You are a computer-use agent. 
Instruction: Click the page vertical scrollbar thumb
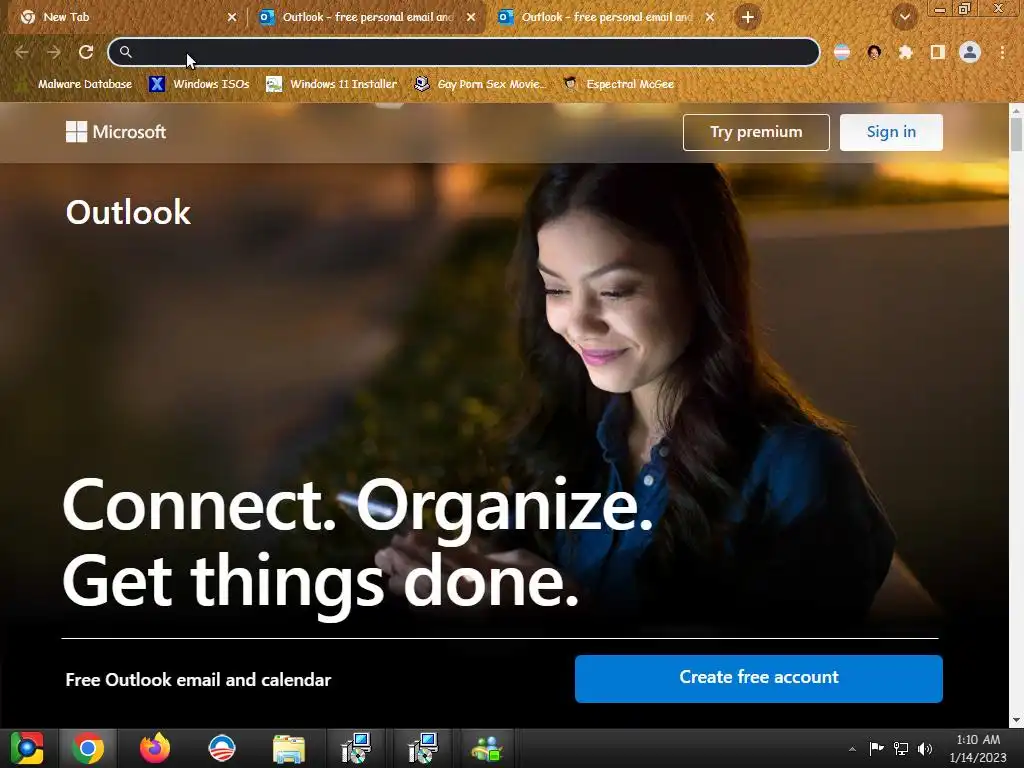click(x=1016, y=135)
